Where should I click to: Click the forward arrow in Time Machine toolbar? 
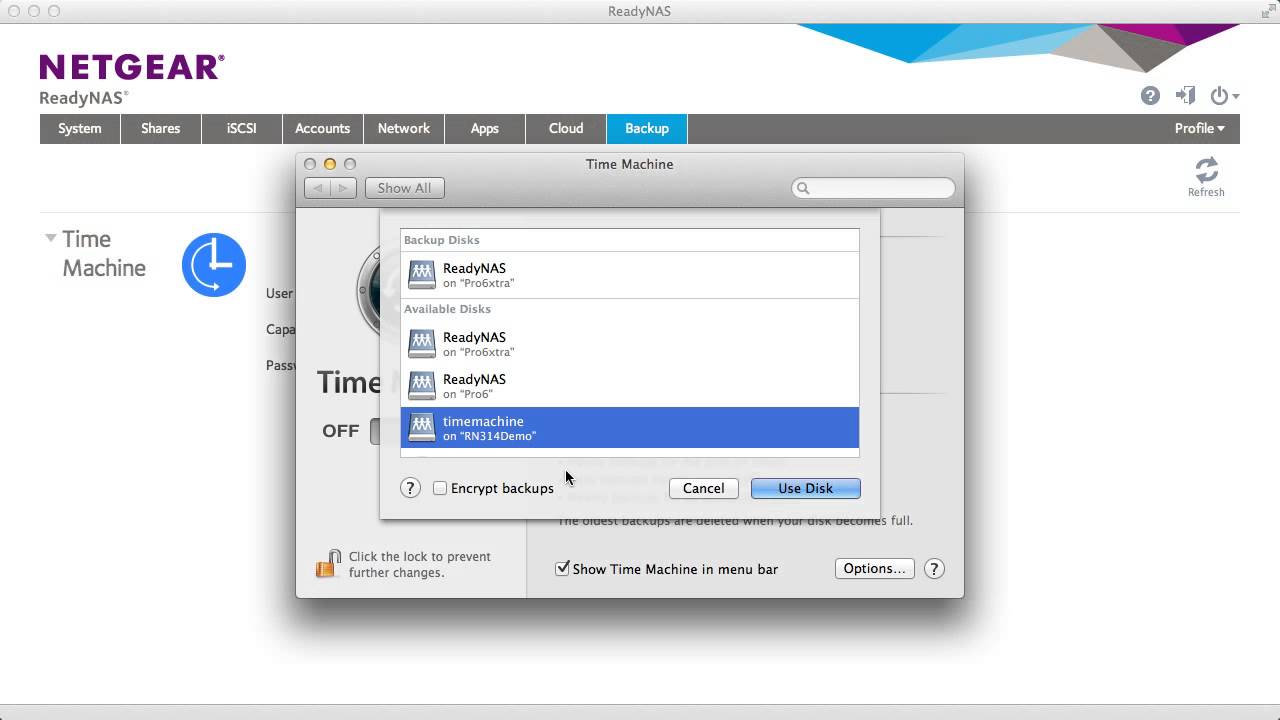coord(343,188)
